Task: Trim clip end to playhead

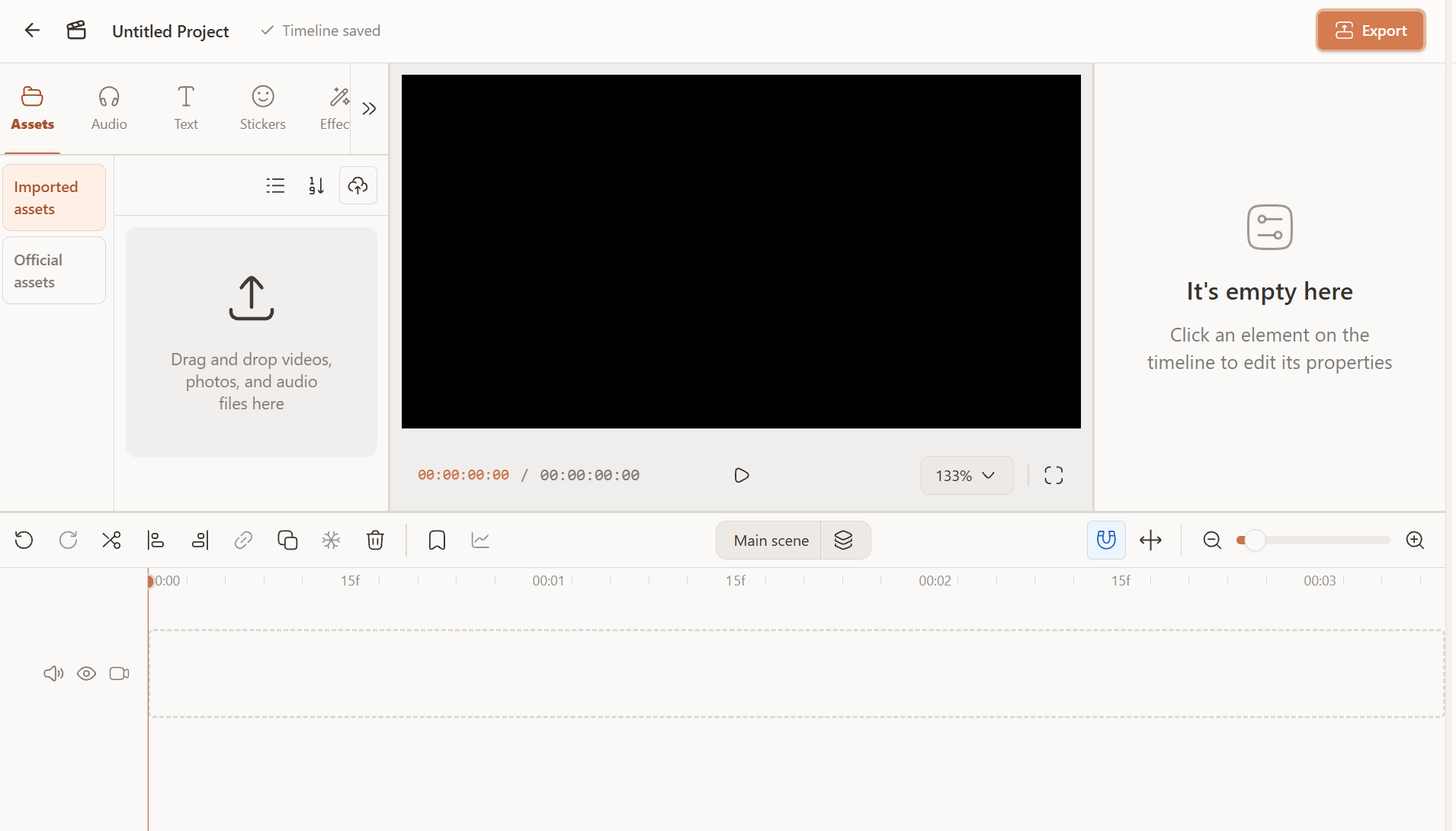Action: (x=200, y=540)
